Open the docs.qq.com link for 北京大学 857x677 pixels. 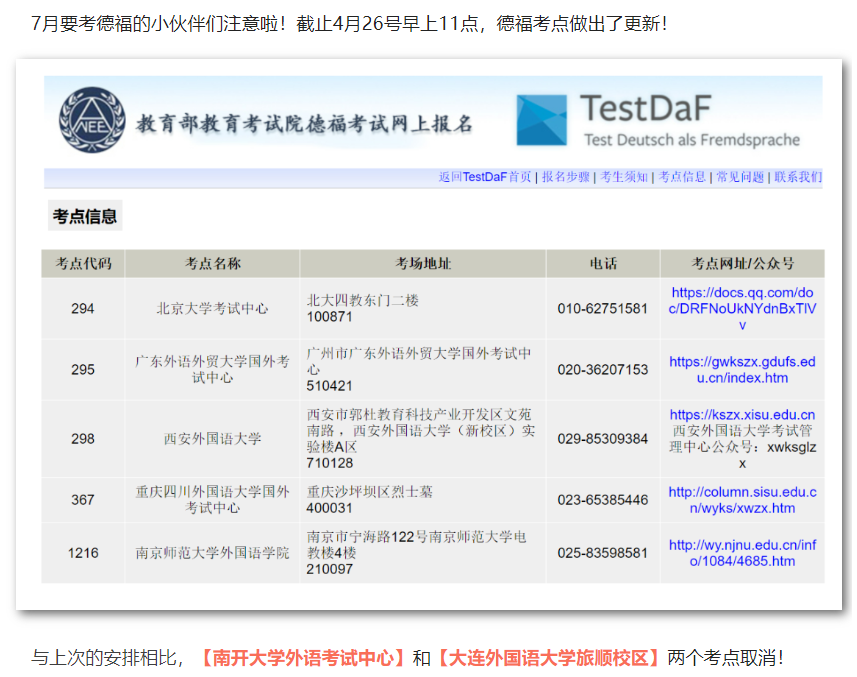(742, 309)
